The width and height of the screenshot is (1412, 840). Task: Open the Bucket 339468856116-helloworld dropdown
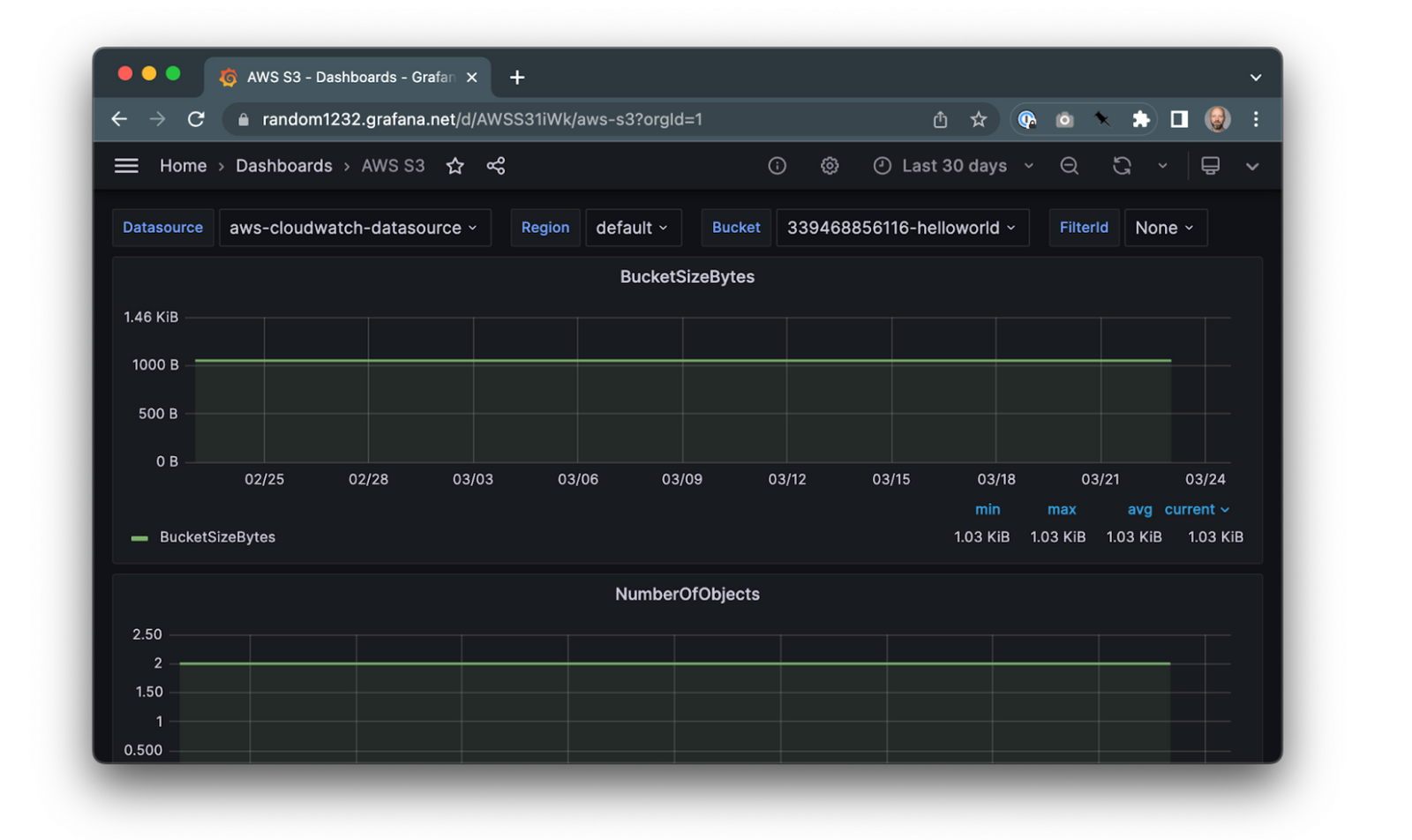point(901,227)
